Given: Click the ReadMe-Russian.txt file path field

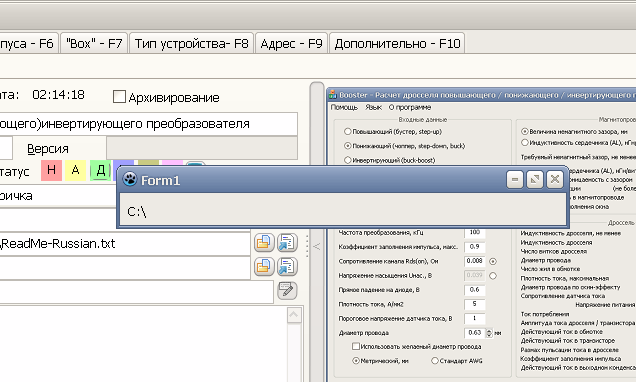Looking at the screenshot, I should coord(125,243).
